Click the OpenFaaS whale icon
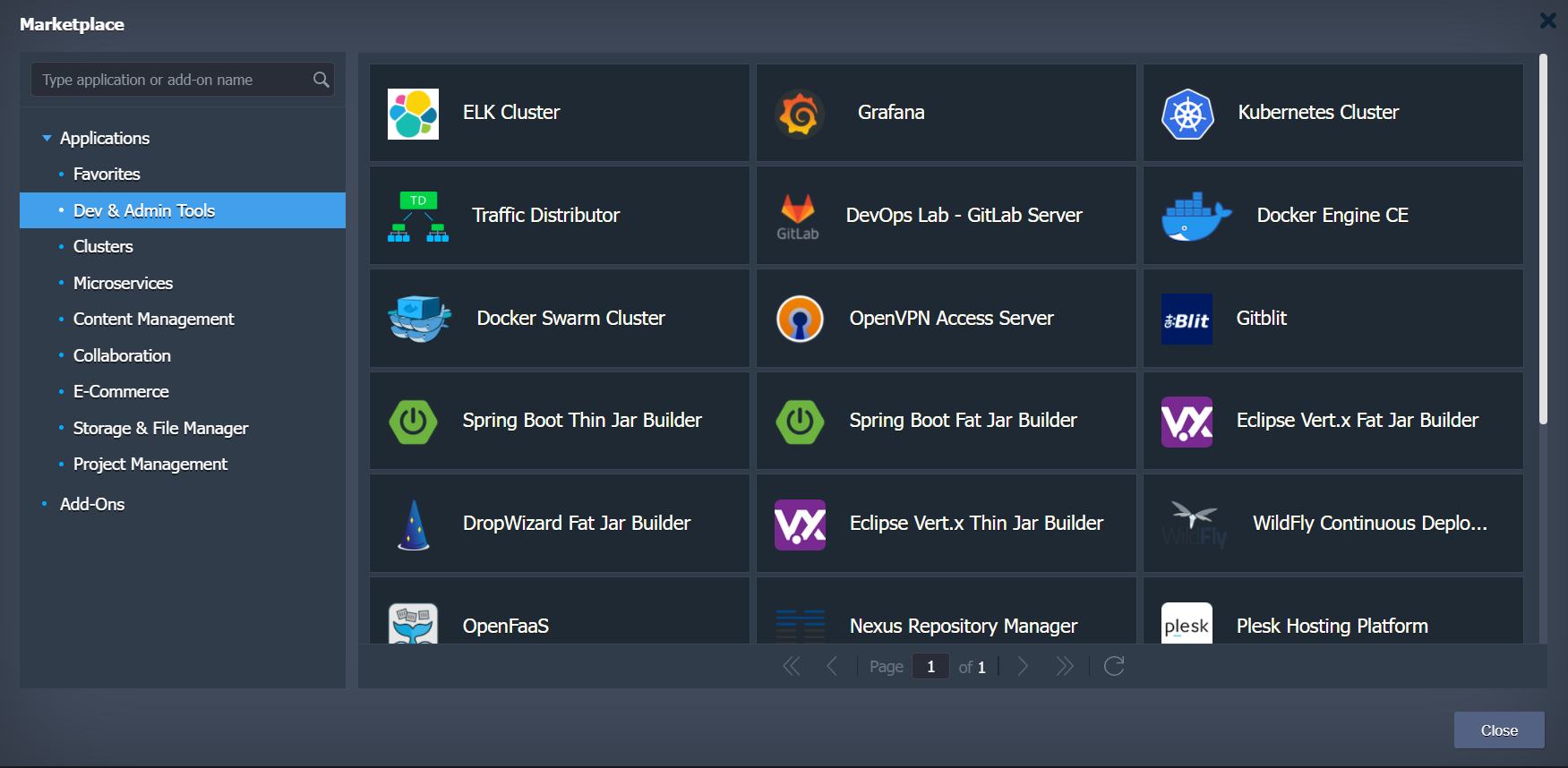The image size is (1568, 768). [413, 623]
